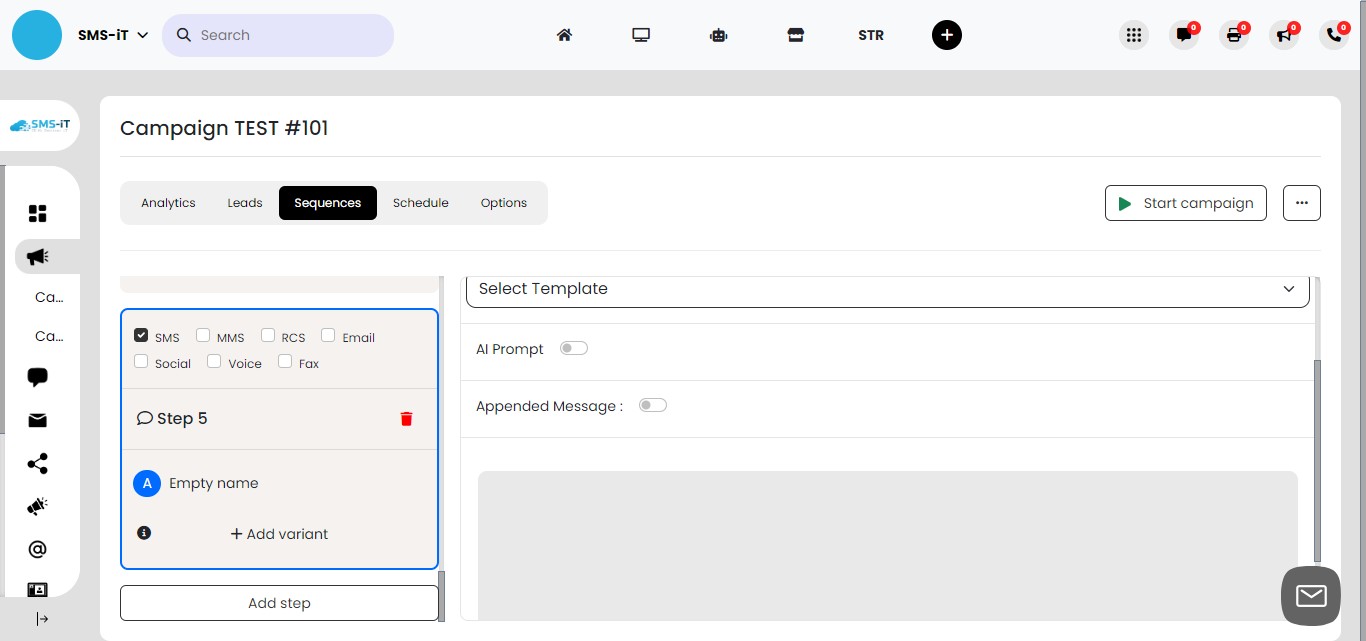Click the Campaign TEST #101 title
This screenshot has height=641, width=1366.
click(224, 128)
